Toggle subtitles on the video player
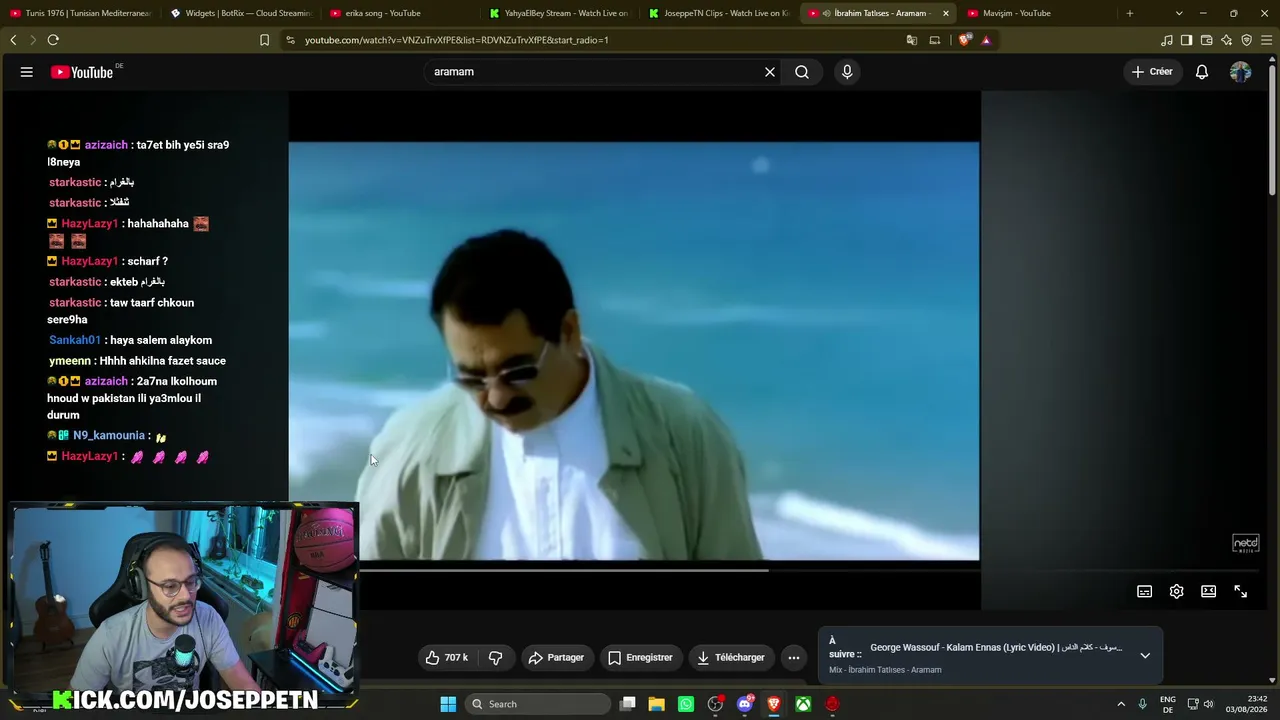Image resolution: width=1280 pixels, height=720 pixels. click(x=1145, y=592)
